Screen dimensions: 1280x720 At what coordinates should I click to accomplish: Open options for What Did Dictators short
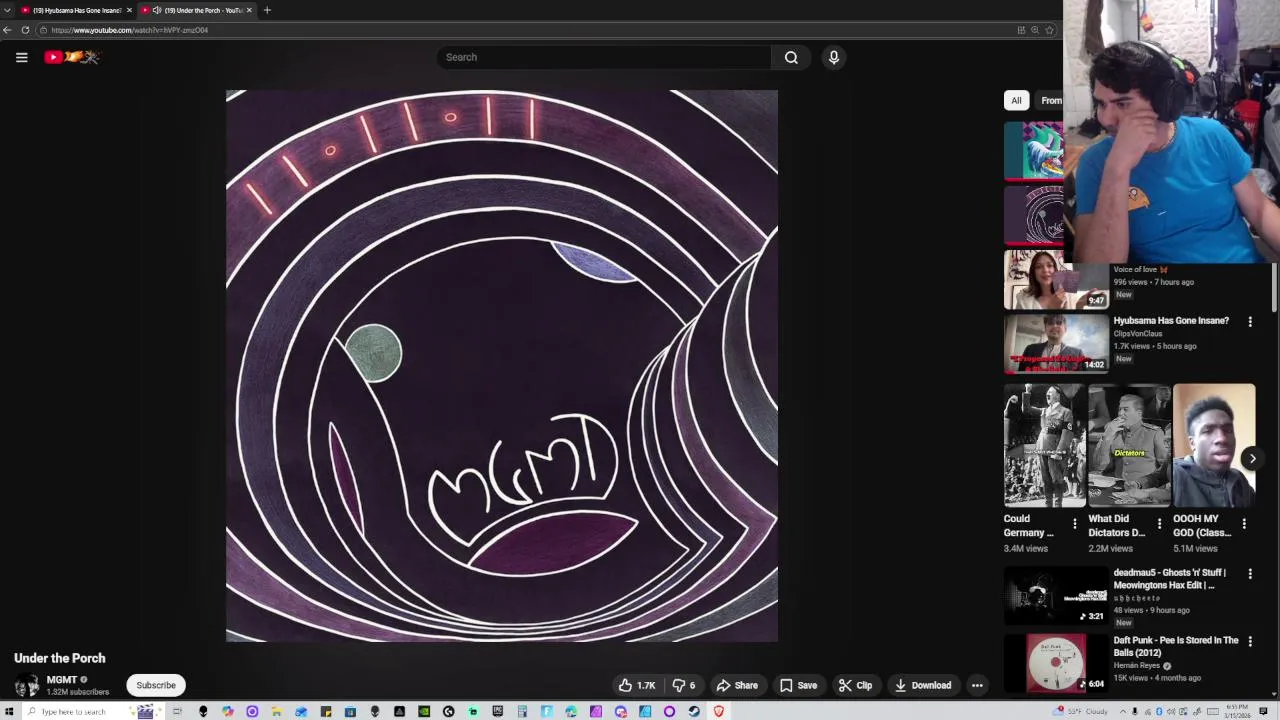(x=1159, y=523)
